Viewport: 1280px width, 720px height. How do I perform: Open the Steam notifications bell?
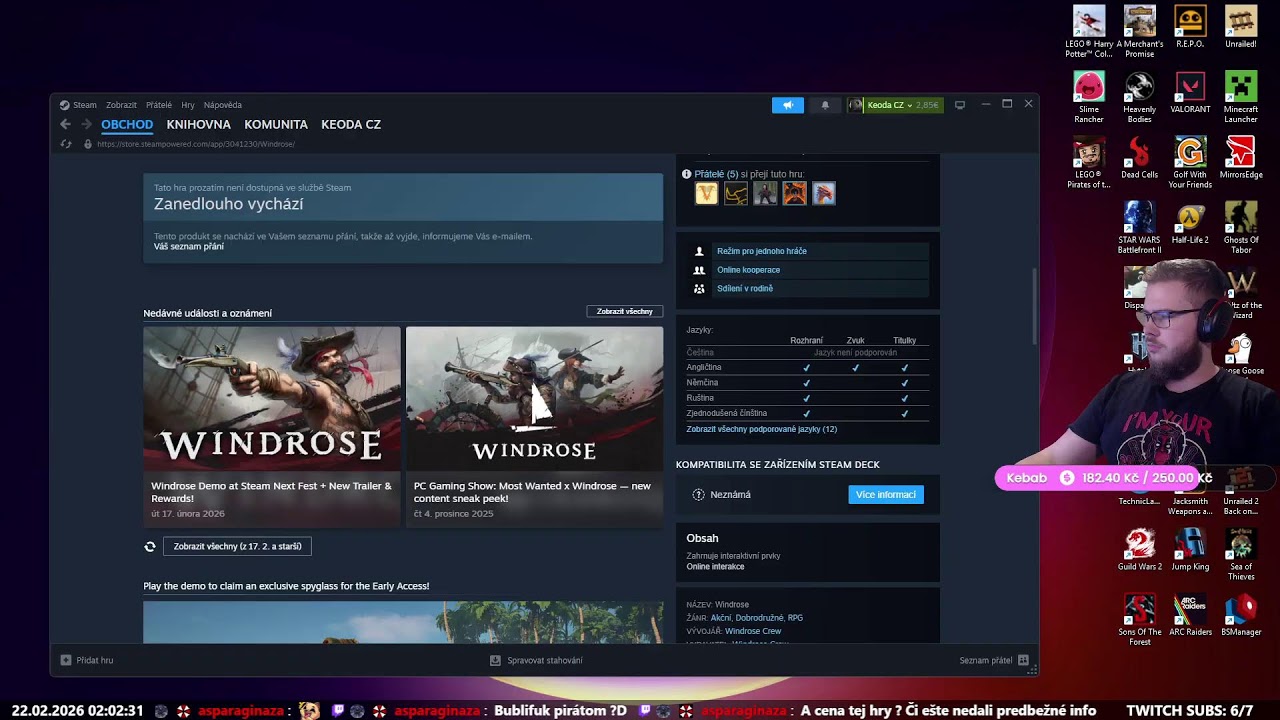[825, 105]
